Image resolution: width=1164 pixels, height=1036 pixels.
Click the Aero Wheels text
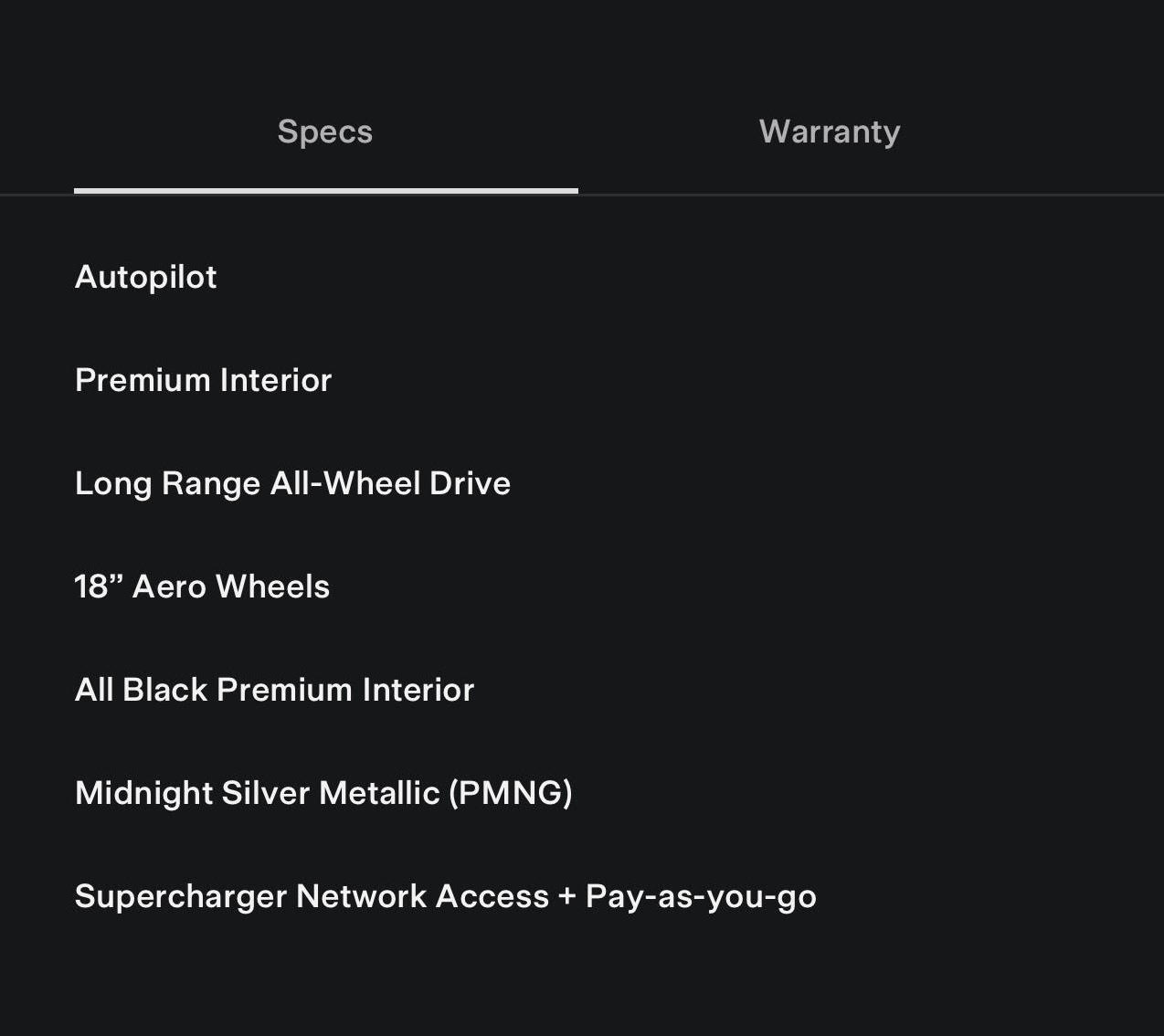tap(231, 587)
